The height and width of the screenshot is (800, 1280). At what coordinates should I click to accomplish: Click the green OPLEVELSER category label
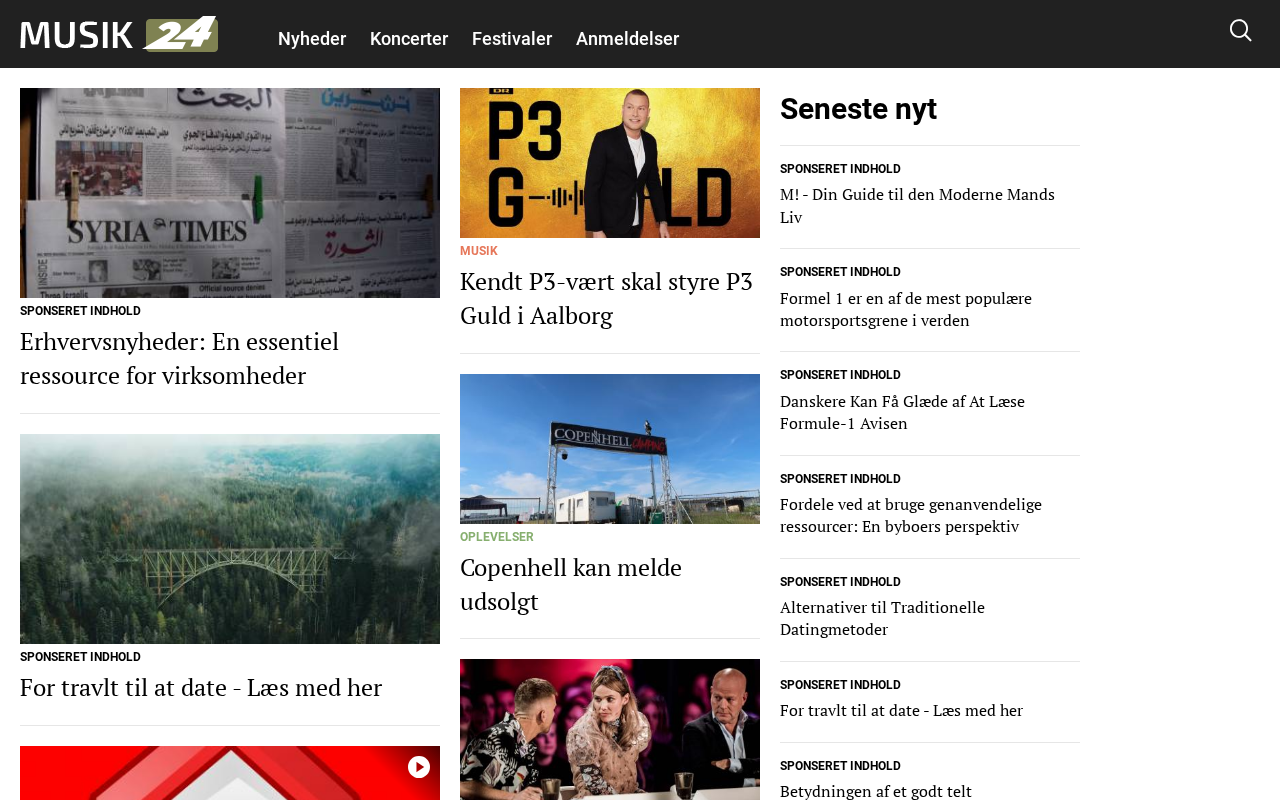pyautogui.click(x=497, y=537)
